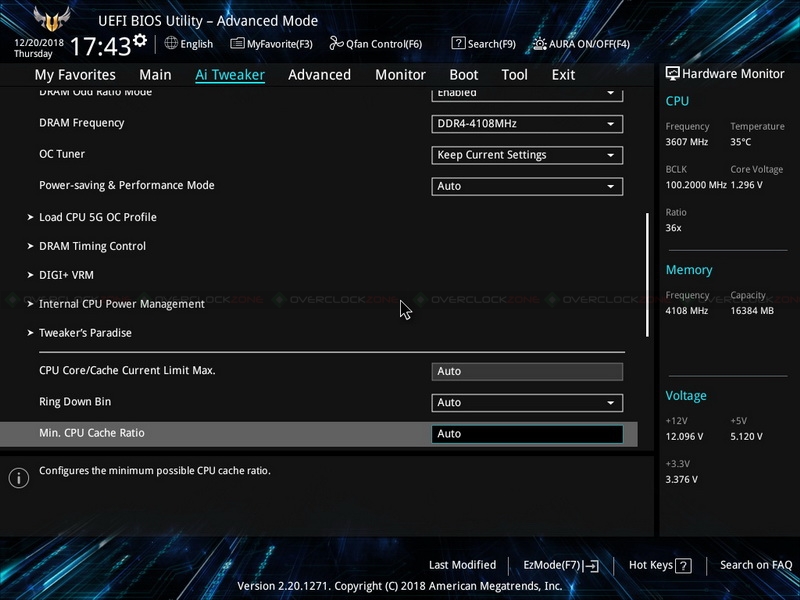The width and height of the screenshot is (800, 600).
Task: Click Core Voltage value 1.296 V
Action: click(746, 185)
